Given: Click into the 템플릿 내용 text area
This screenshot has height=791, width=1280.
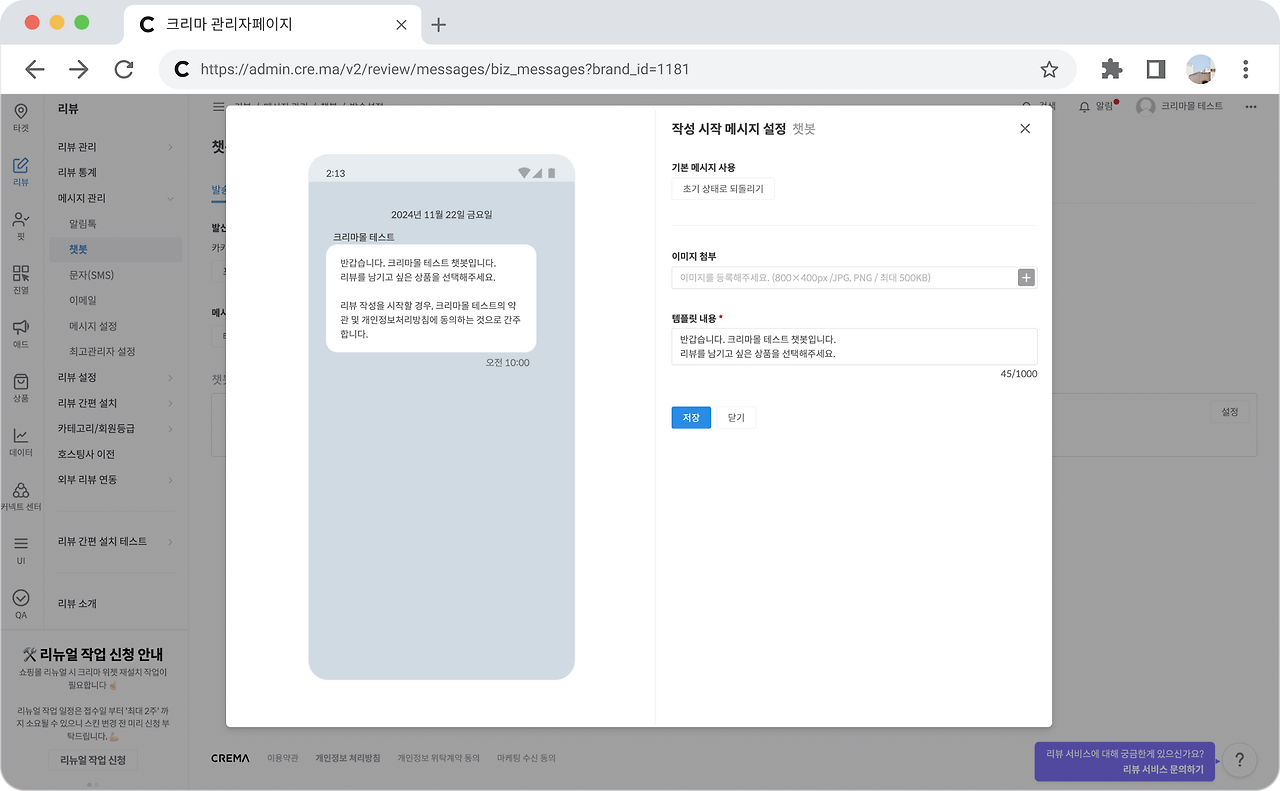Looking at the screenshot, I should (x=854, y=347).
